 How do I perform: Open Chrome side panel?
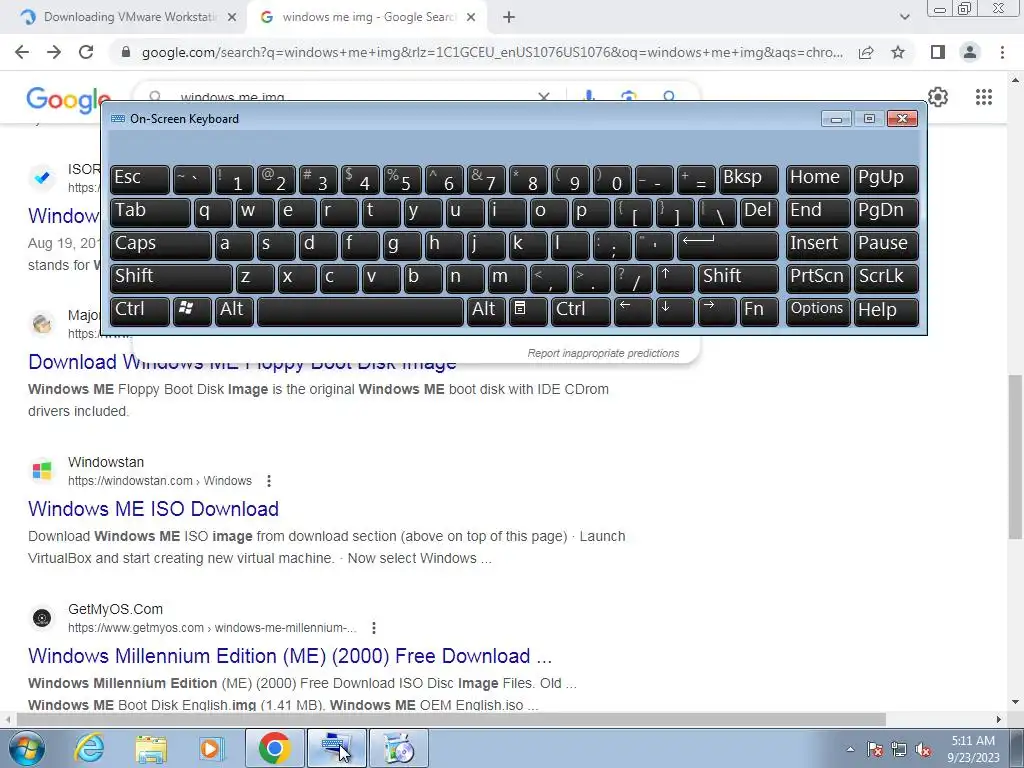pyautogui.click(x=938, y=52)
